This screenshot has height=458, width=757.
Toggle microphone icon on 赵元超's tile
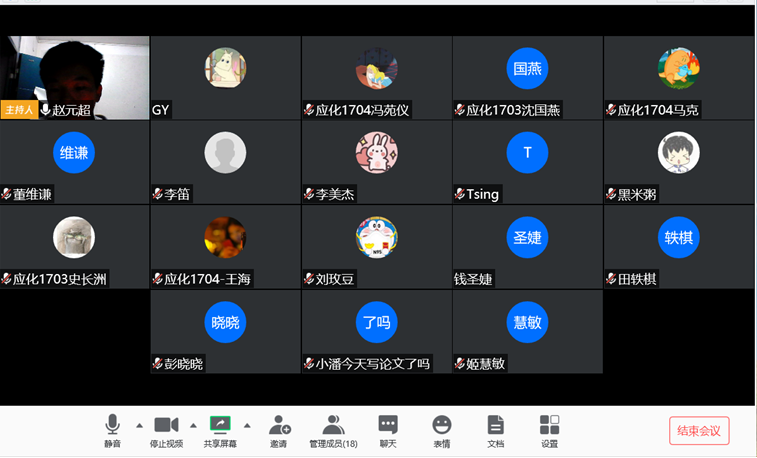pos(45,110)
